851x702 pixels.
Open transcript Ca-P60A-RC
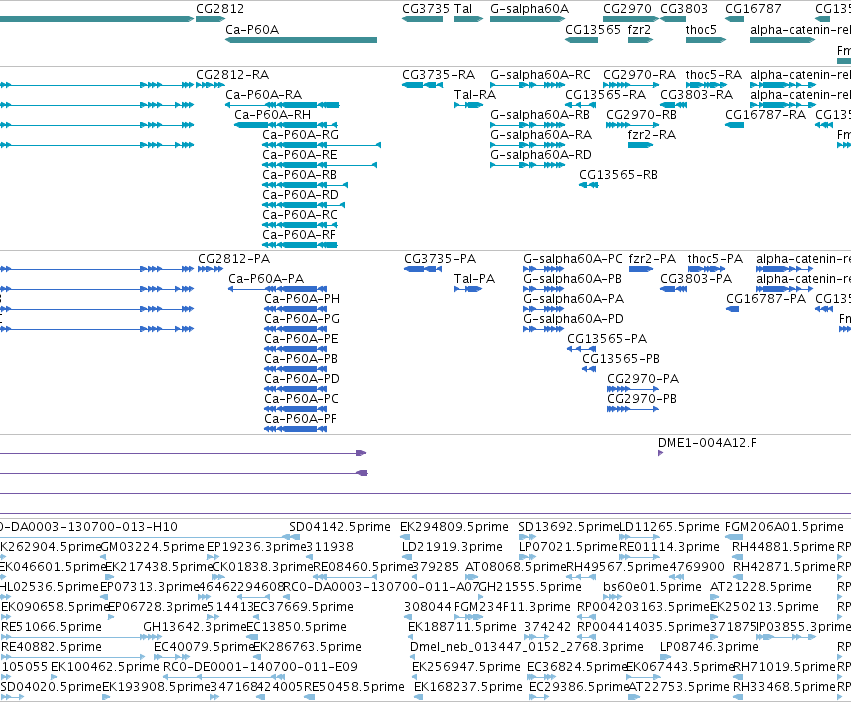[300, 225]
